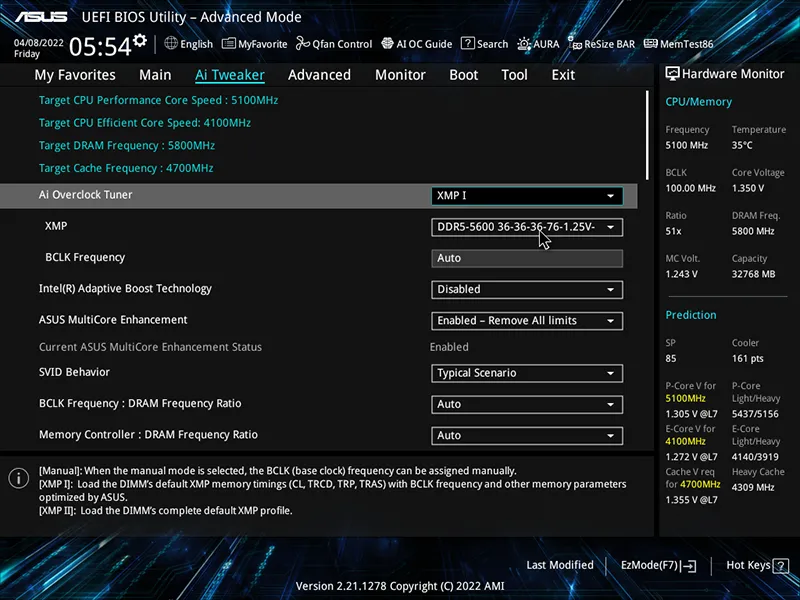Open the My Favorites tab
The image size is (800, 600).
[75, 75]
